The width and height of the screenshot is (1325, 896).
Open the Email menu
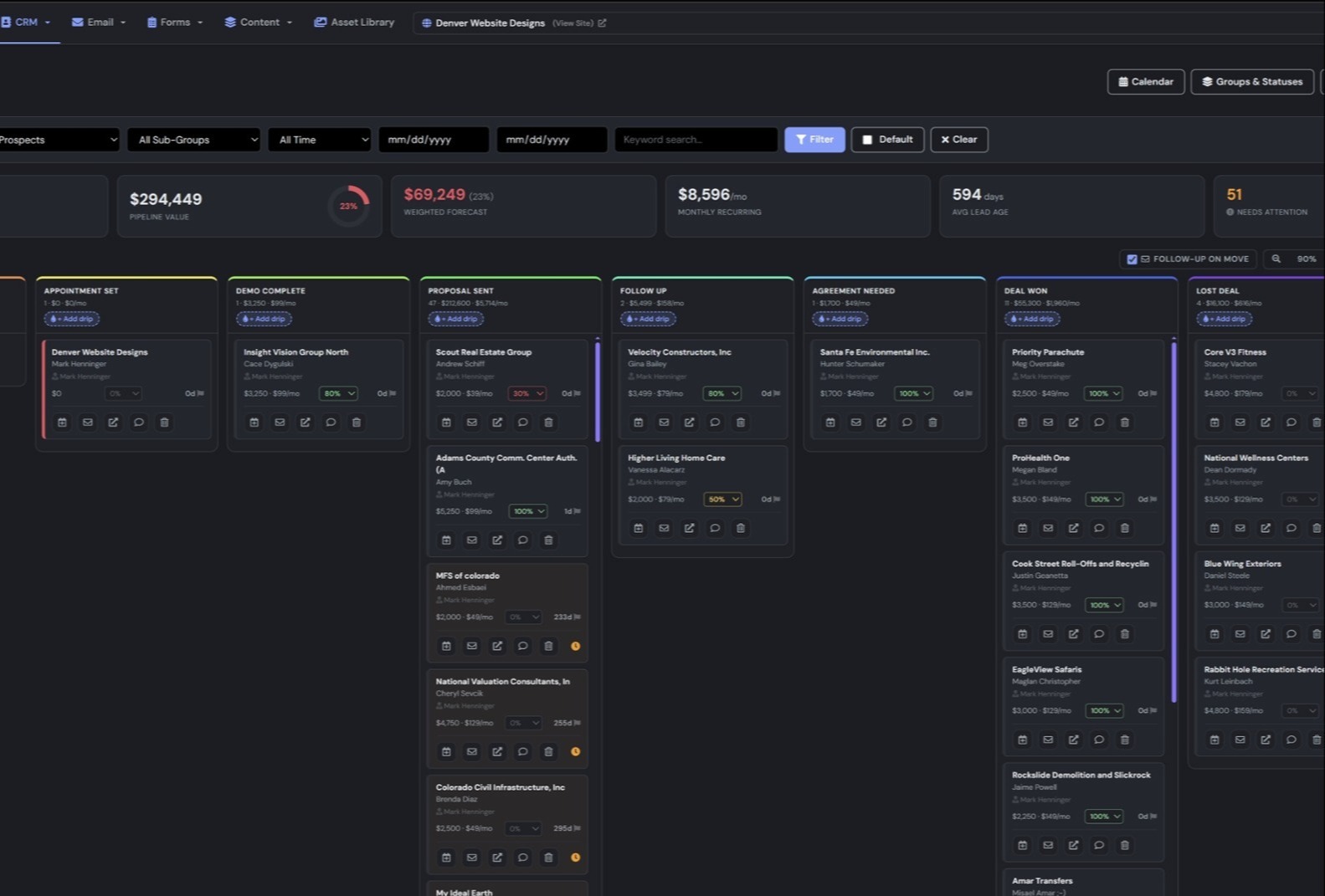coord(99,23)
